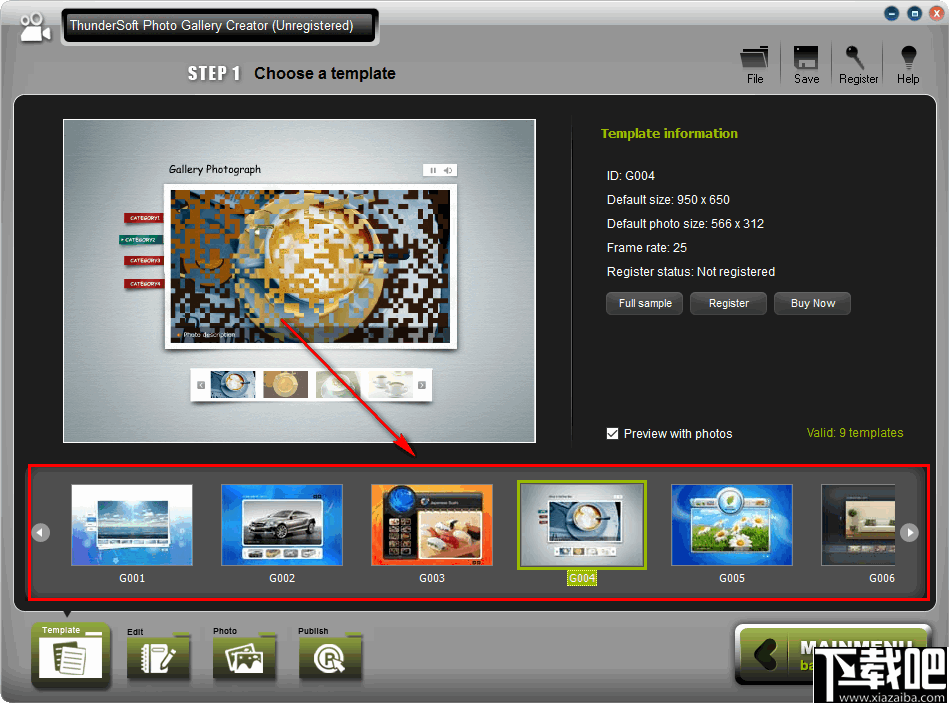
Task: Select template G005 thumbnail
Action: click(731, 525)
